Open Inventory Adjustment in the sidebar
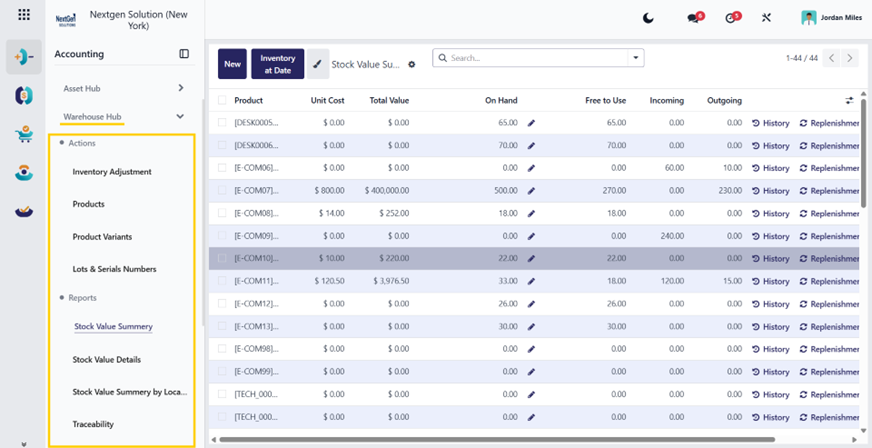Viewport: 872px width, 448px height. [x=112, y=172]
